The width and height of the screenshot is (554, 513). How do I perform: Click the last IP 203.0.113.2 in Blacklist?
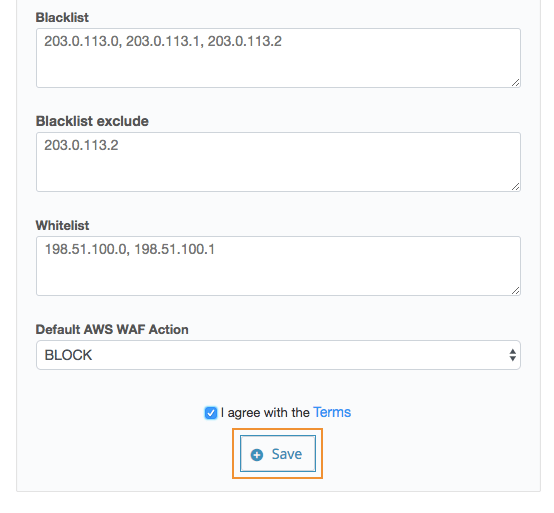244,41
